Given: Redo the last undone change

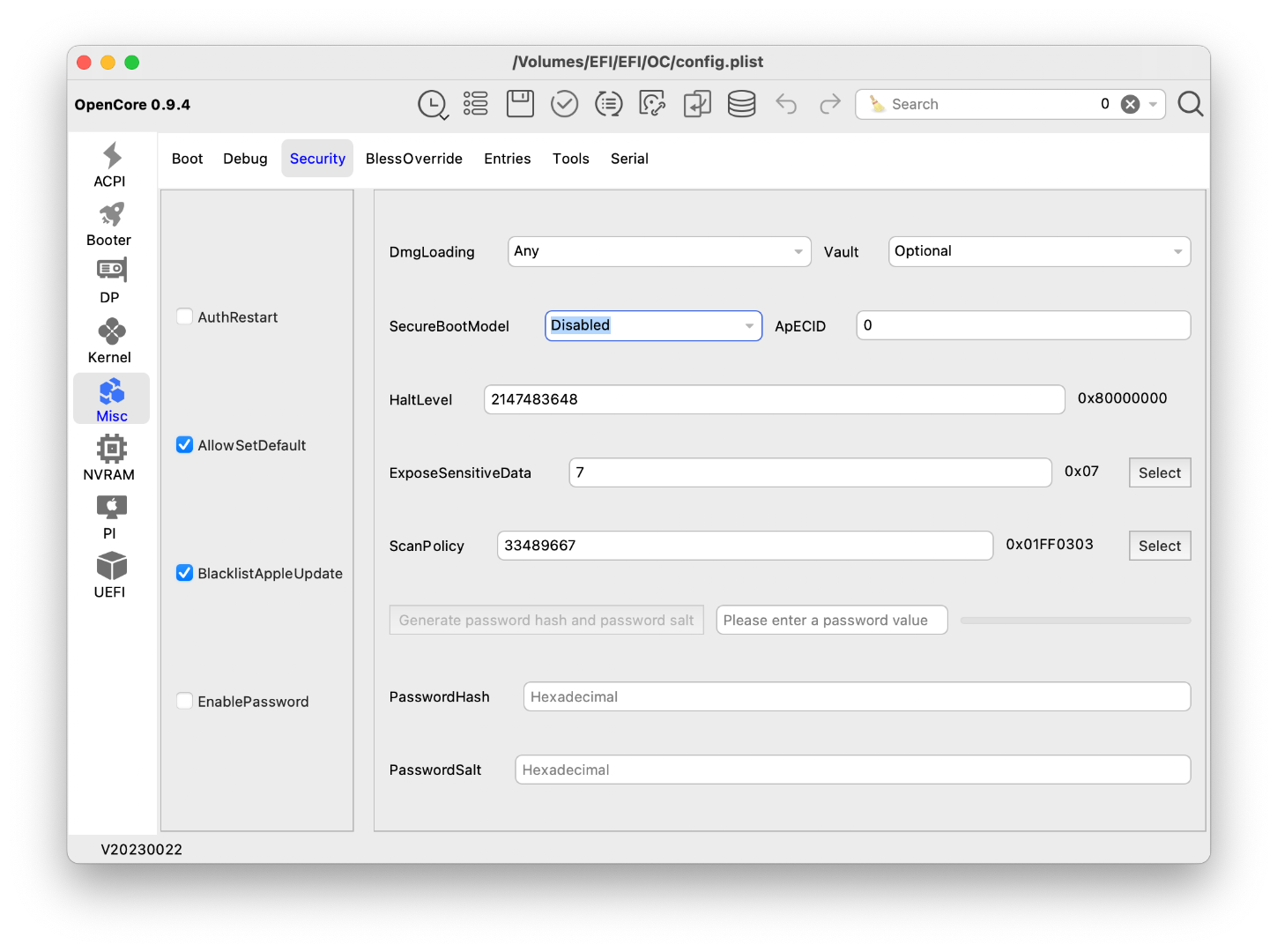Looking at the screenshot, I should 830,104.
